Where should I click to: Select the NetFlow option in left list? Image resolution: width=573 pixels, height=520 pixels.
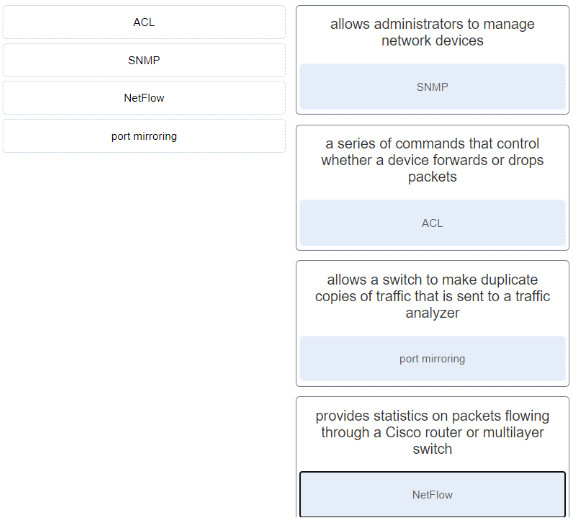tap(144, 98)
